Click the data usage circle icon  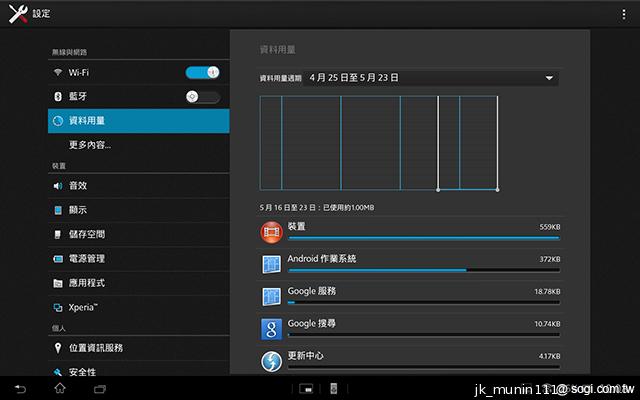click(58, 121)
